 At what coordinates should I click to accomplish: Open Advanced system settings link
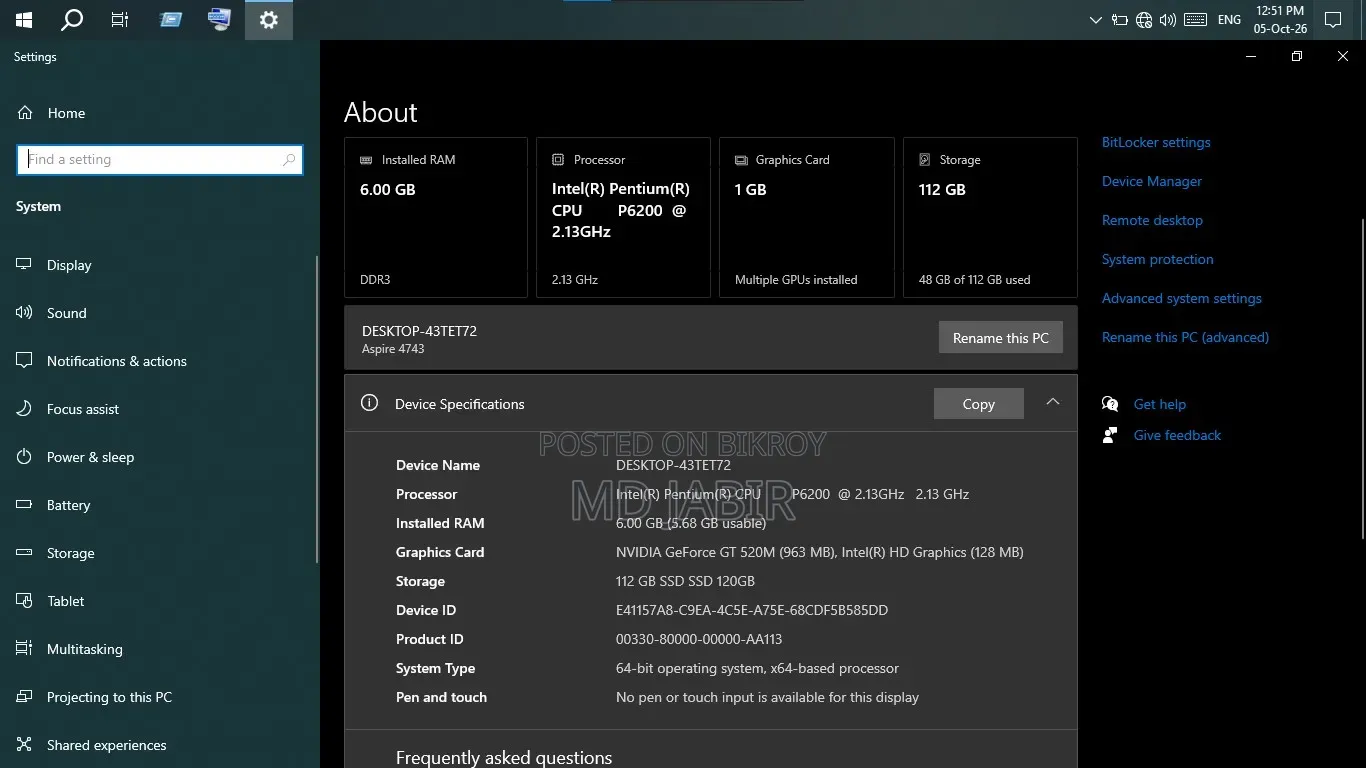(1182, 298)
